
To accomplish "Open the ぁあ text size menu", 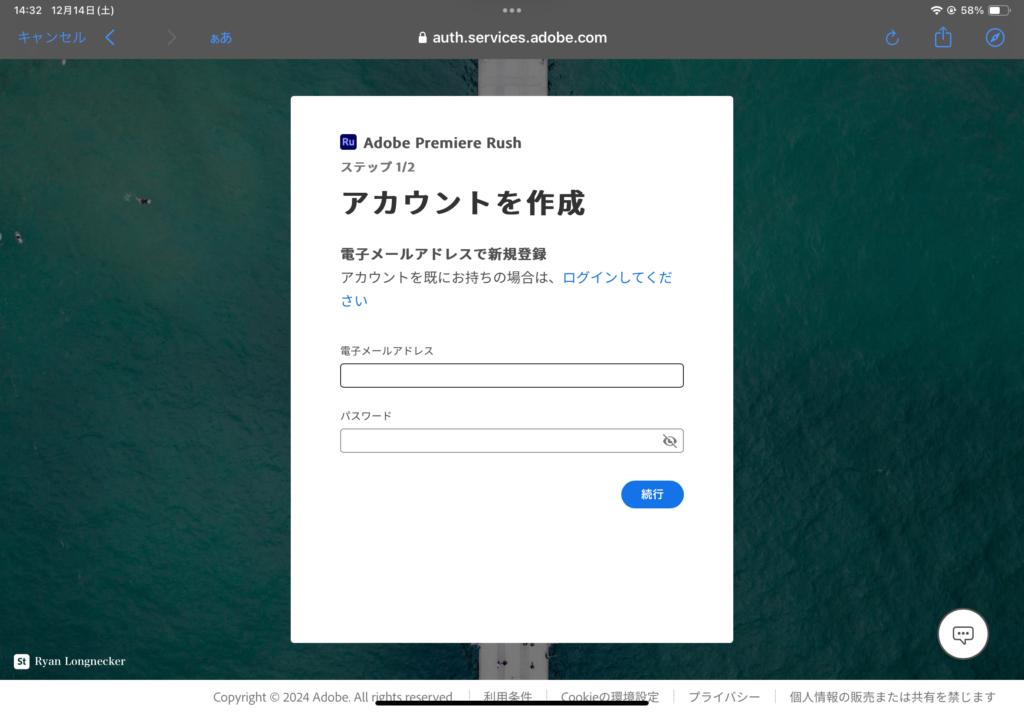I will point(220,38).
